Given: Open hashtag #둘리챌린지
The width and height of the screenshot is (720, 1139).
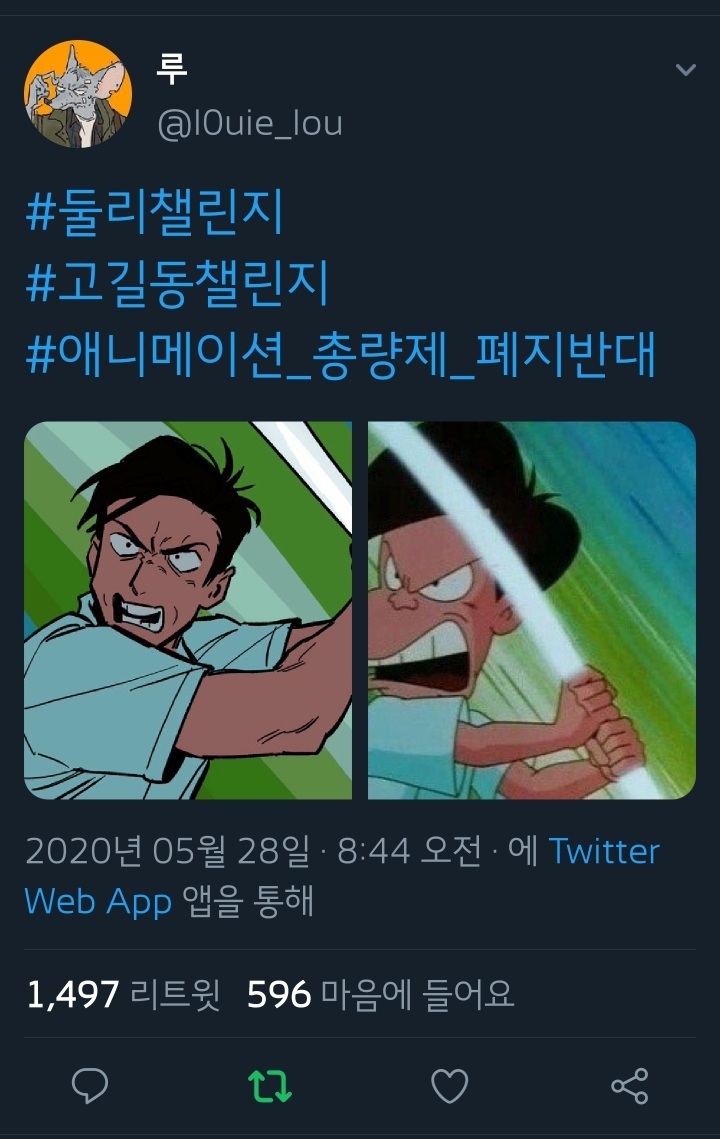Looking at the screenshot, I should pos(154,212).
